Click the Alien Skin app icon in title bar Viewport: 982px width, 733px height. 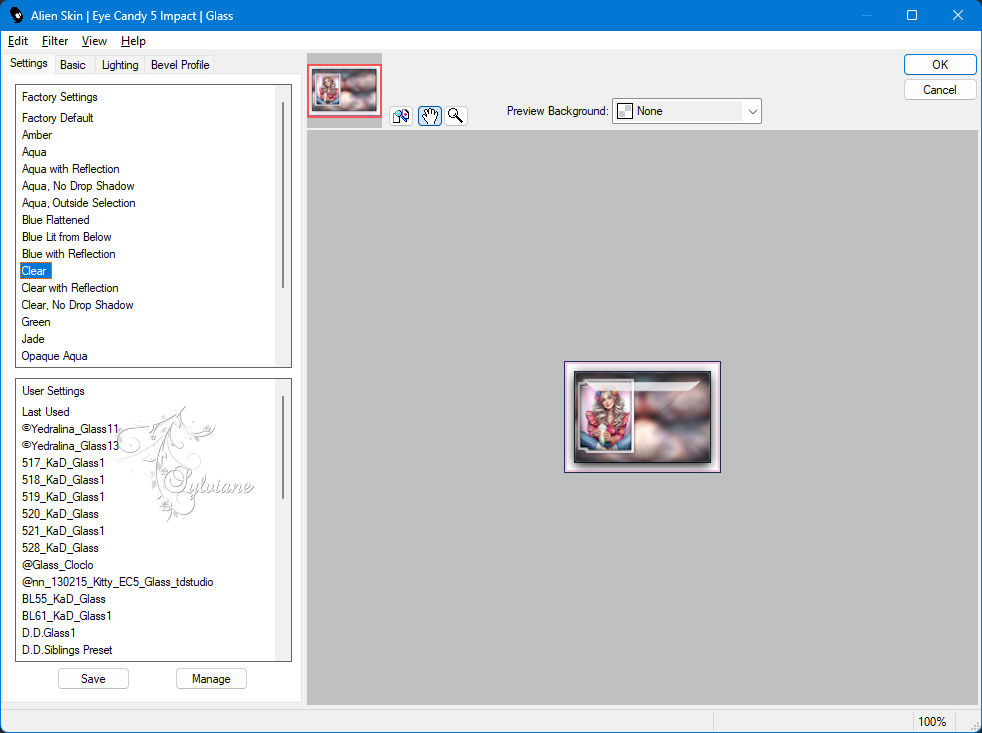[x=16, y=15]
